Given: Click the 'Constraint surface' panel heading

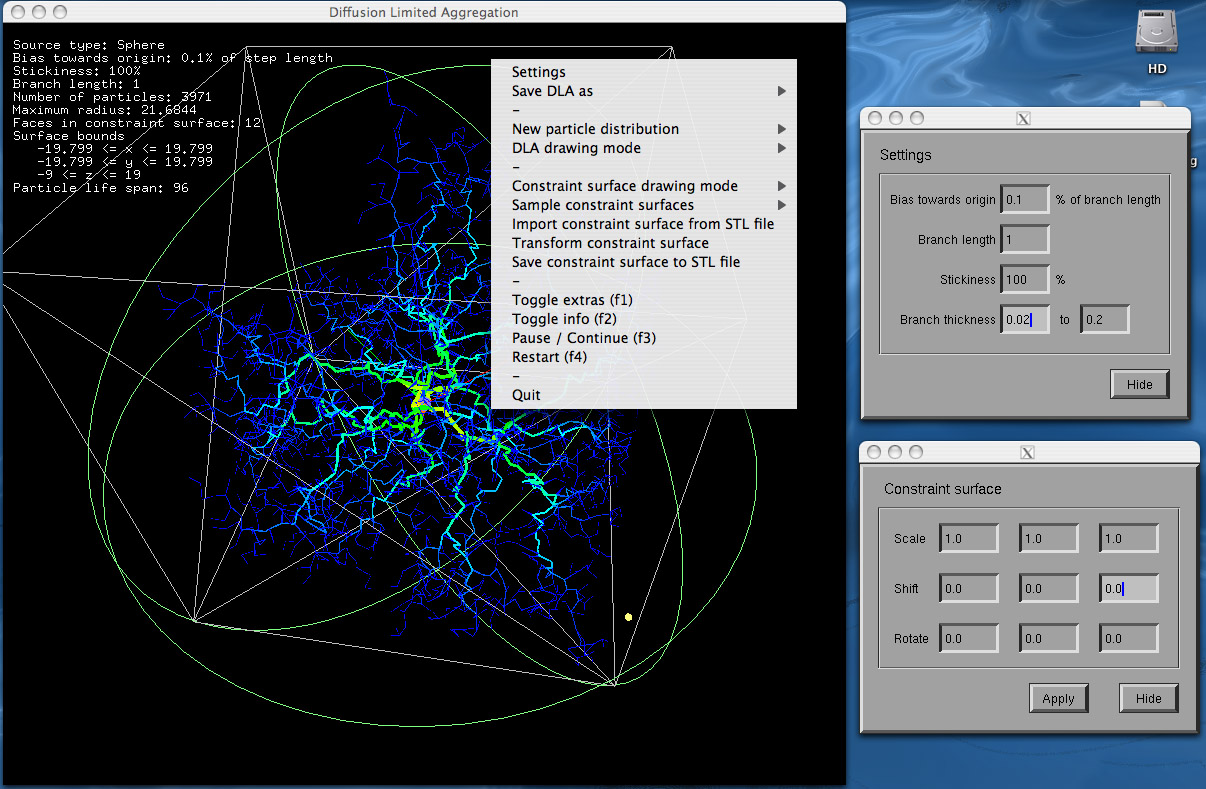Looking at the screenshot, I should (x=943, y=489).
